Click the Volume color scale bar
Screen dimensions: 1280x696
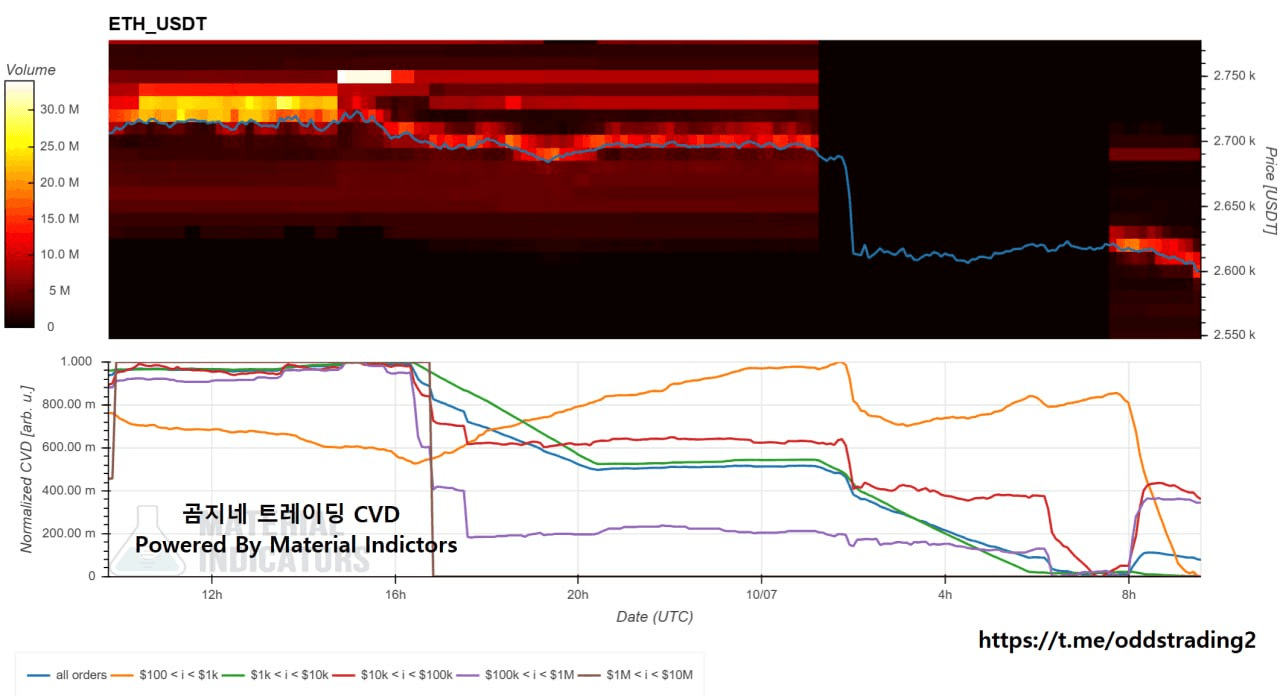pyautogui.click(x=18, y=204)
